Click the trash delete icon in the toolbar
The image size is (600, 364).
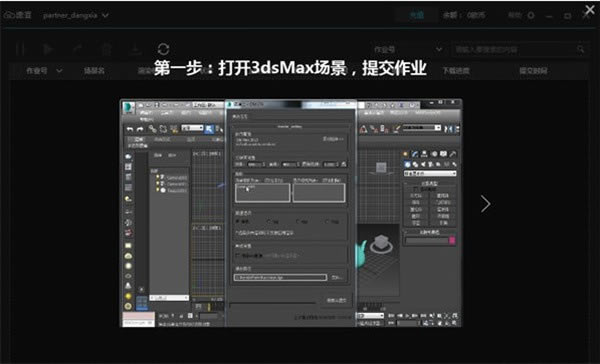point(106,49)
